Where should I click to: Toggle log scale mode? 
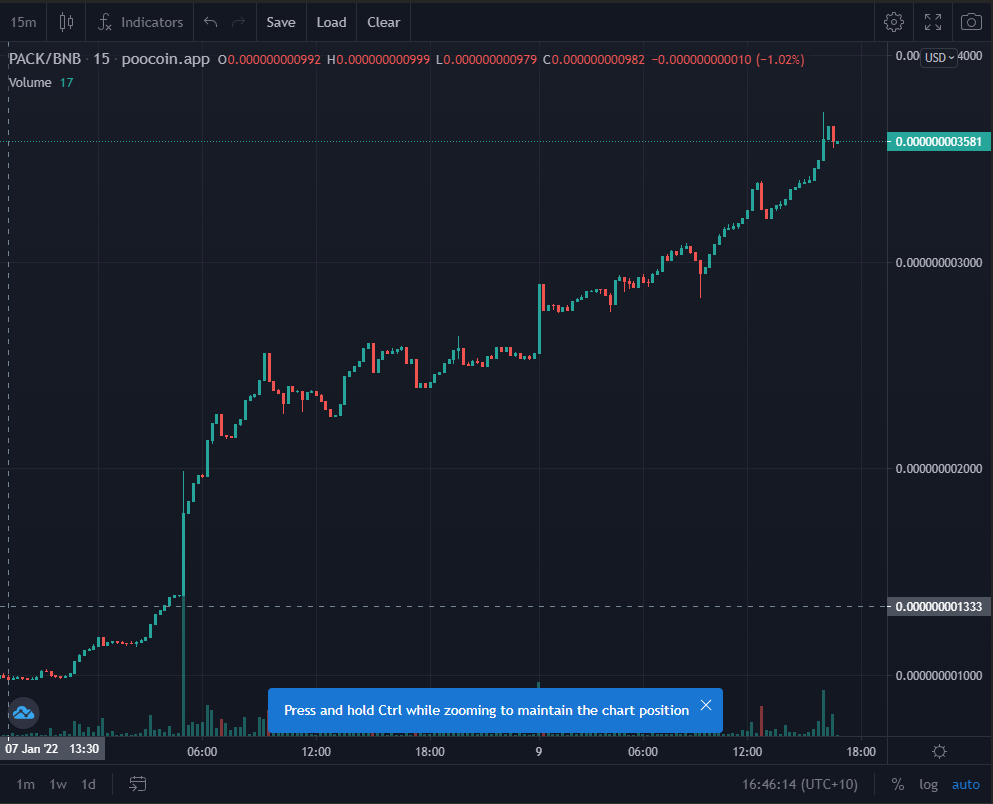928,784
